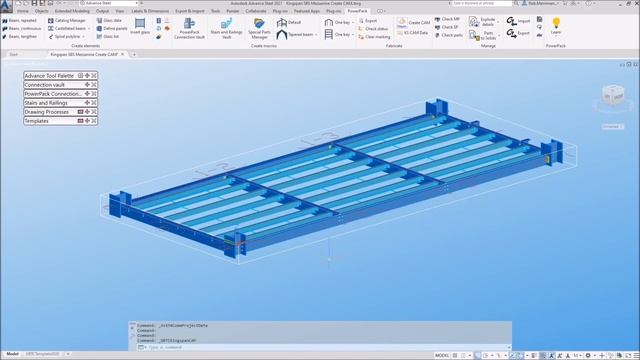Screen dimensions: 640x360
Task: Open status bar workspace gear settings
Action: click(x=588, y=356)
